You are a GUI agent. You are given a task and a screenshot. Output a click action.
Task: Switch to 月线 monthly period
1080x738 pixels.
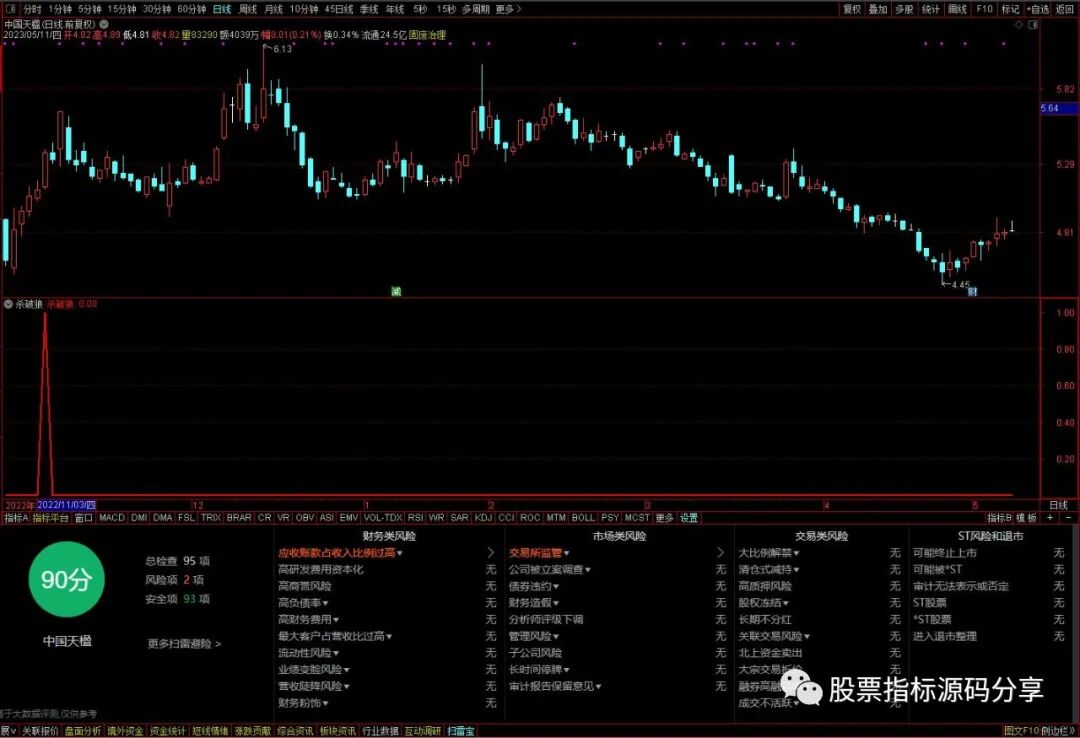tap(274, 9)
